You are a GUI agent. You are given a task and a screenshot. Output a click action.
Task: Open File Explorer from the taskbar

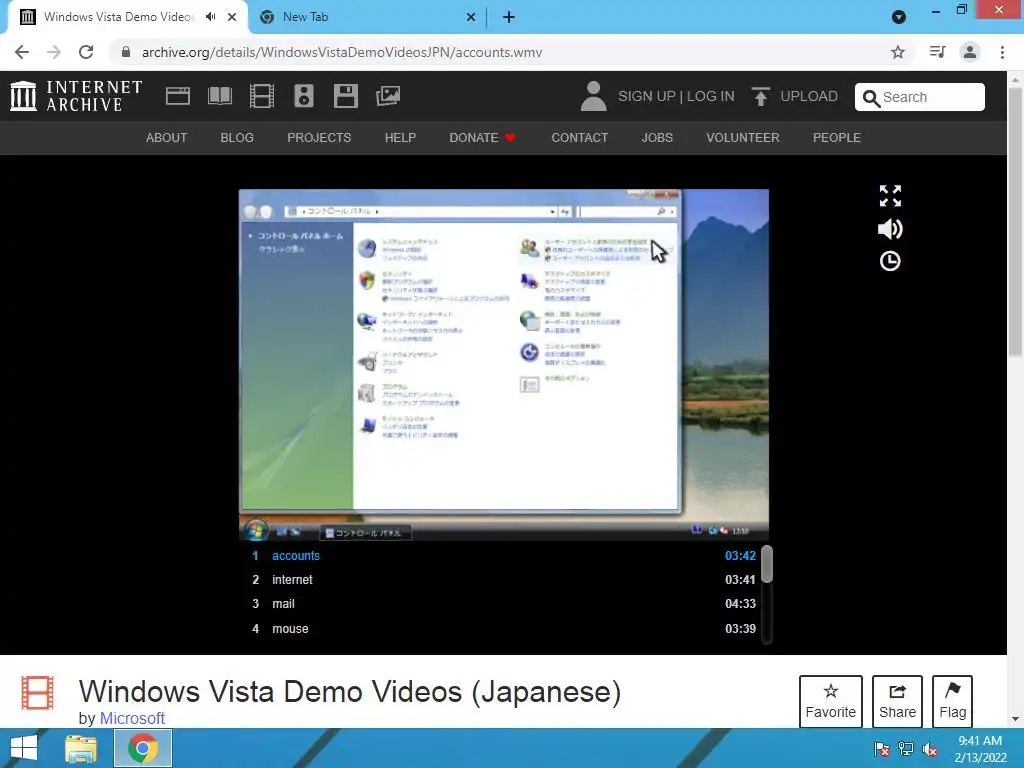tap(81, 748)
